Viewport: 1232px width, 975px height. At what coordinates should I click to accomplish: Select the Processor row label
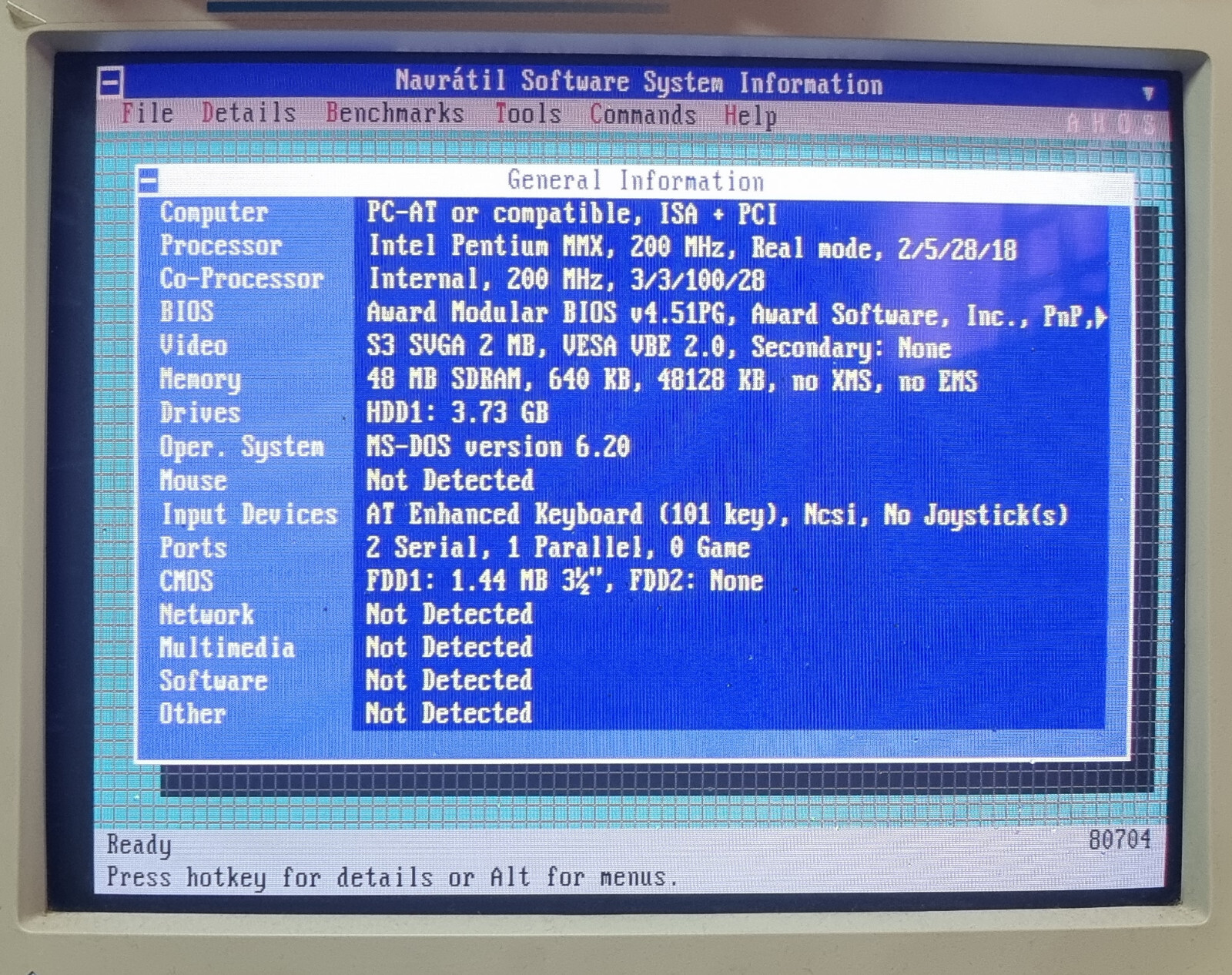221,246
